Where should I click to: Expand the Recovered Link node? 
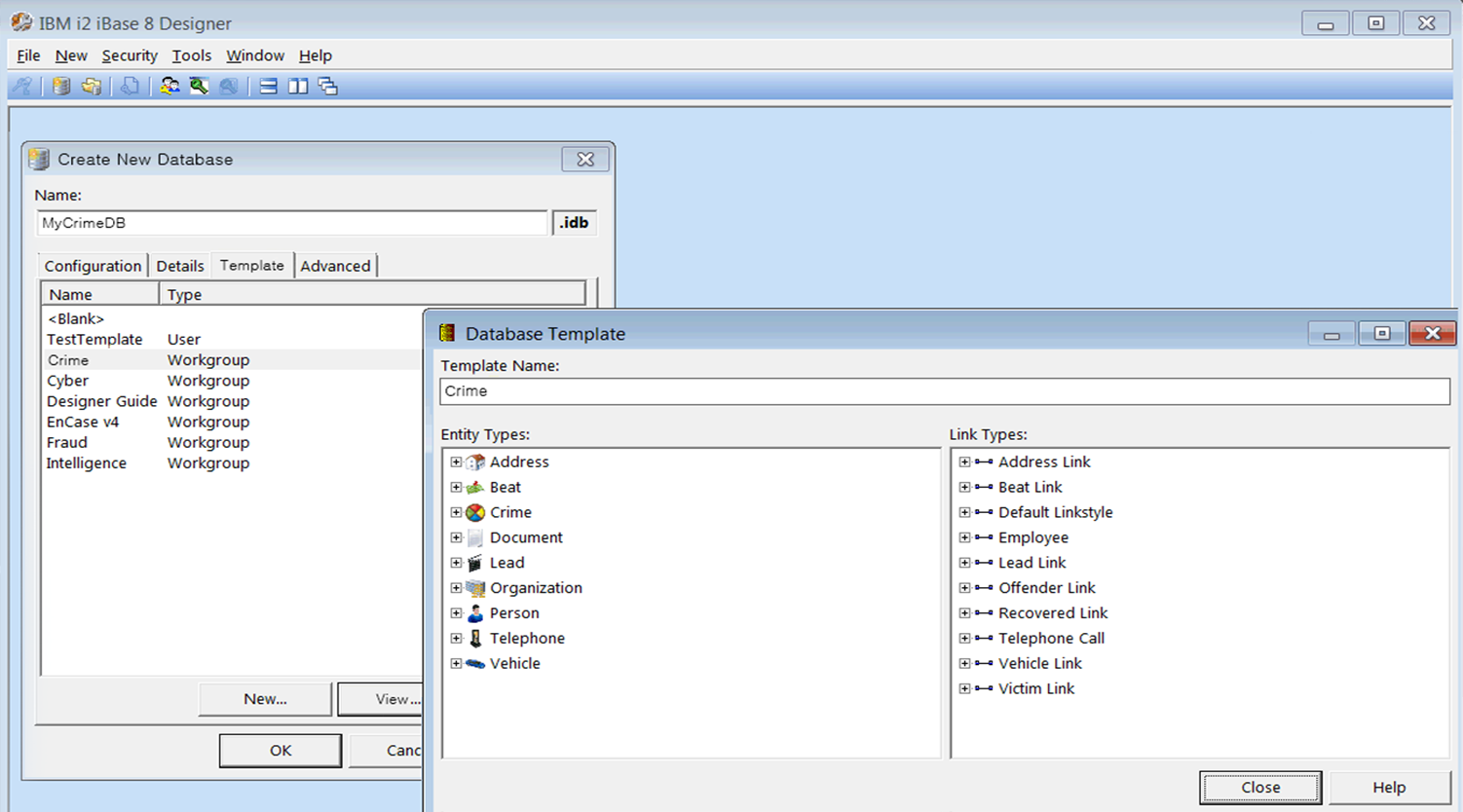pyautogui.click(x=964, y=613)
